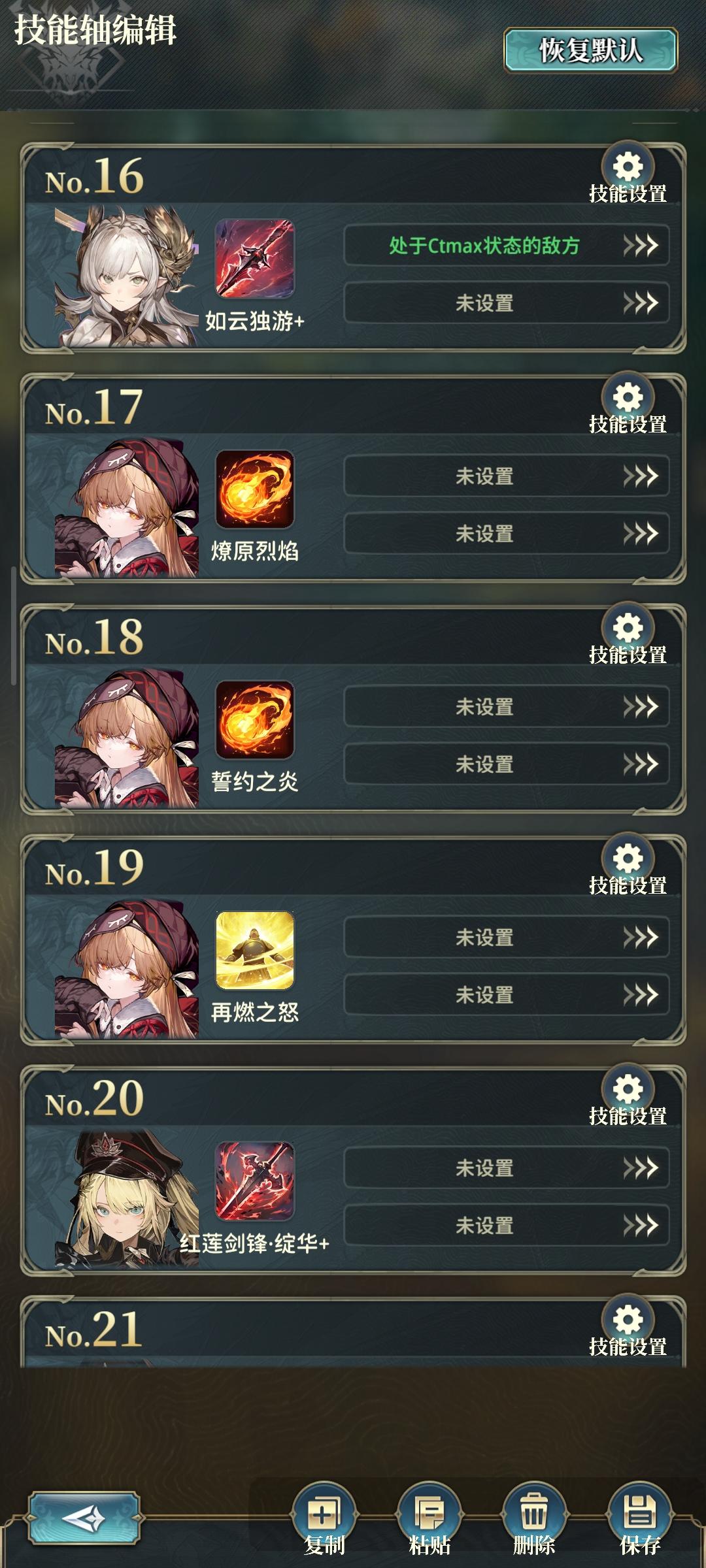Open skill settings gear for No.18

(628, 629)
